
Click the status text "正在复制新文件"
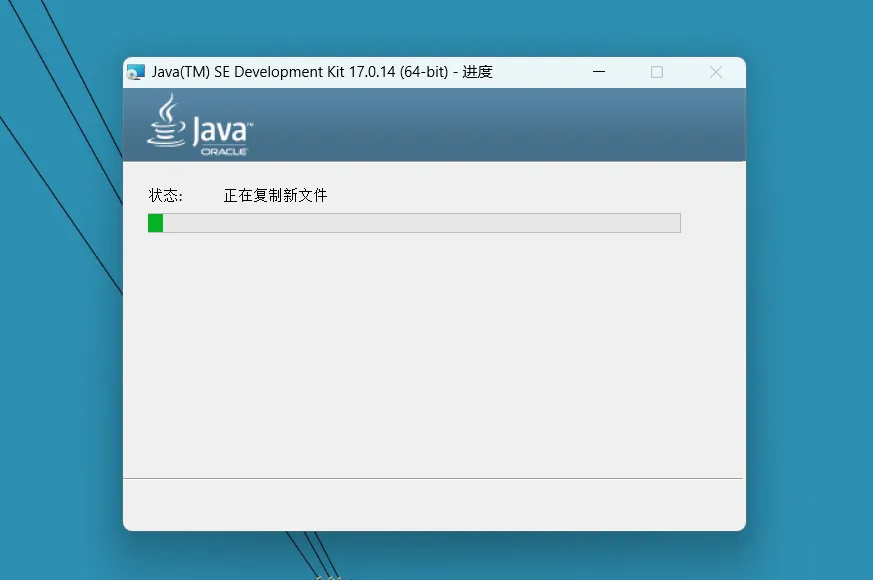click(276, 195)
